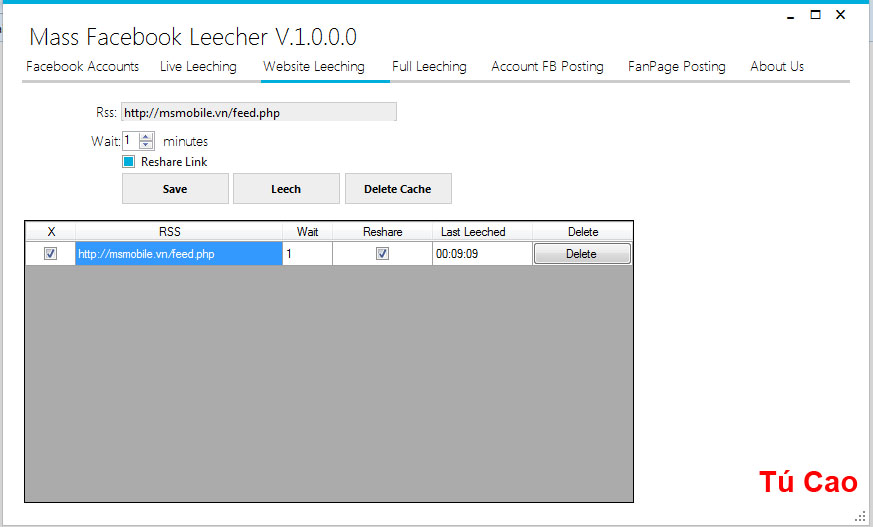Viewport: 873px width, 527px height.
Task: Click the Wait column header
Action: point(307,232)
